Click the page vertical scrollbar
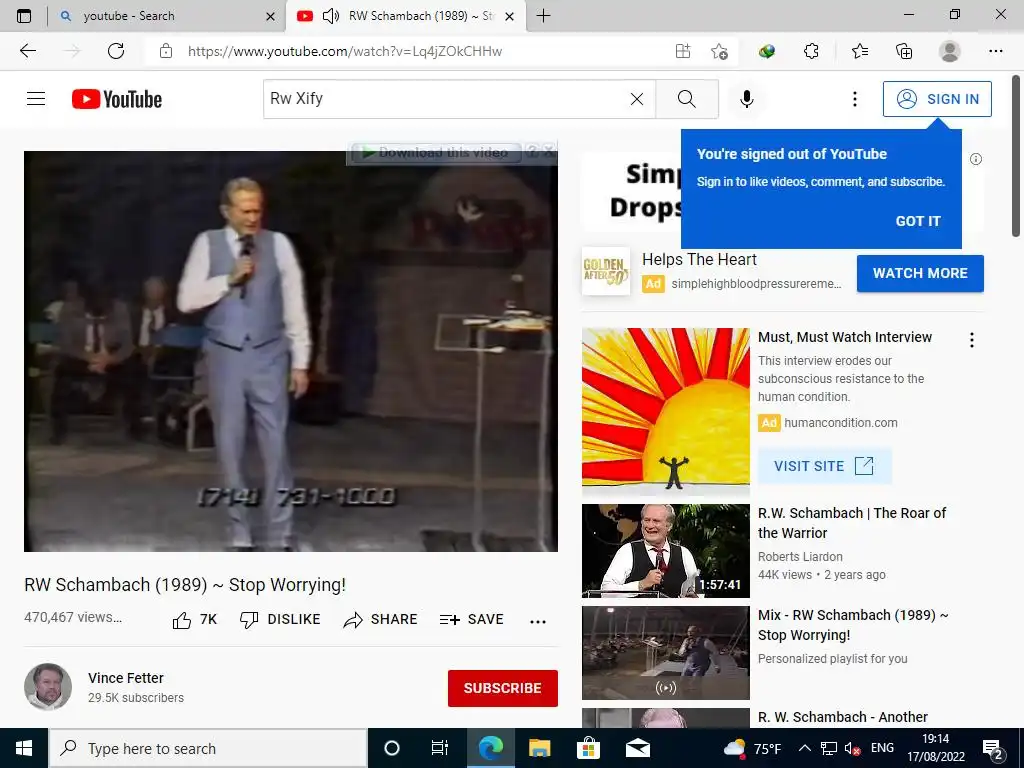1024x768 pixels. [x=1016, y=157]
